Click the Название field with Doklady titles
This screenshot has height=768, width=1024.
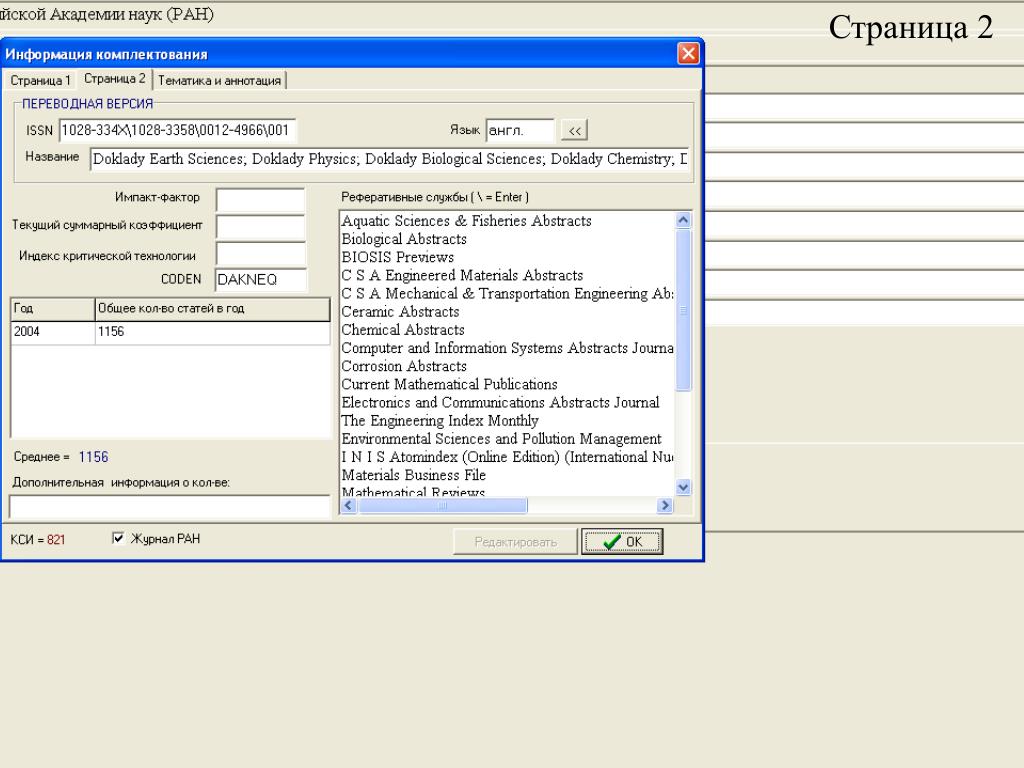pos(389,159)
